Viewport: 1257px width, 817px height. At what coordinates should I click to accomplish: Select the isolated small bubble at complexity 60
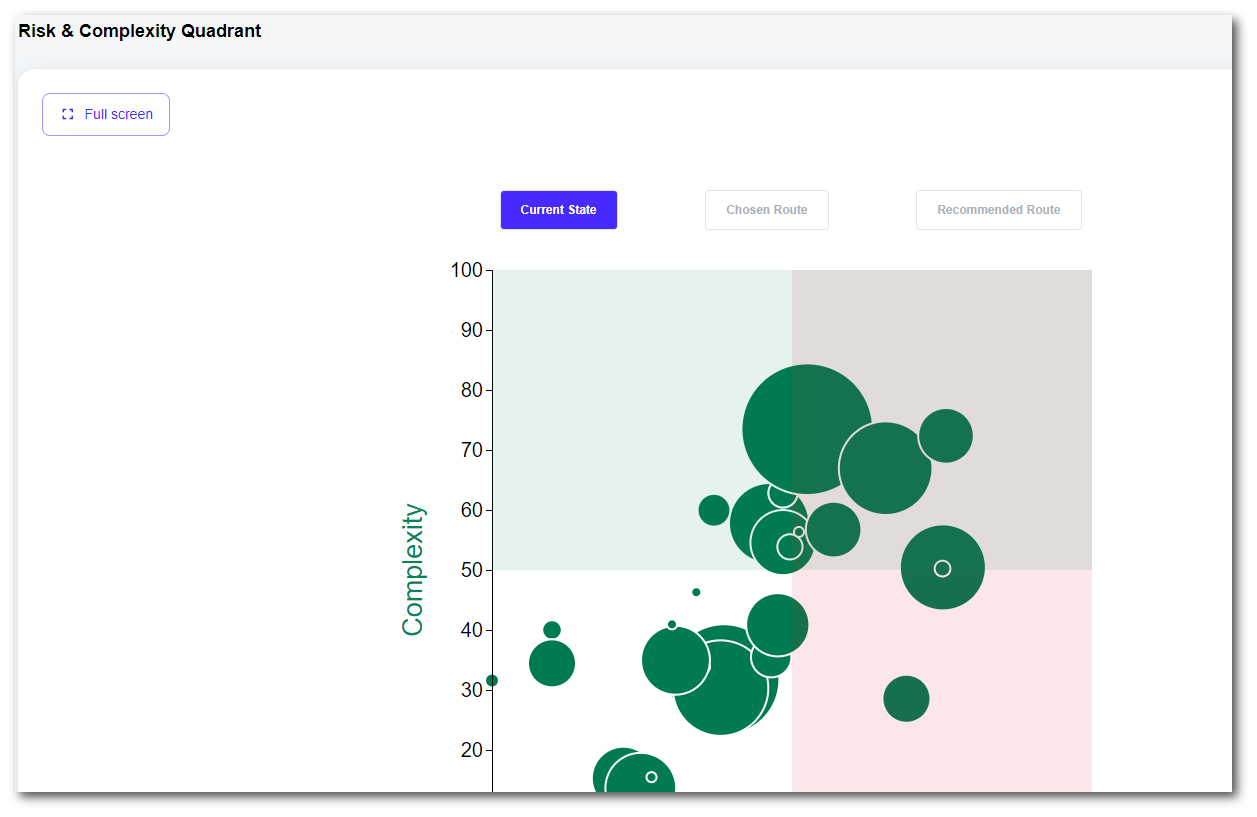(714, 510)
